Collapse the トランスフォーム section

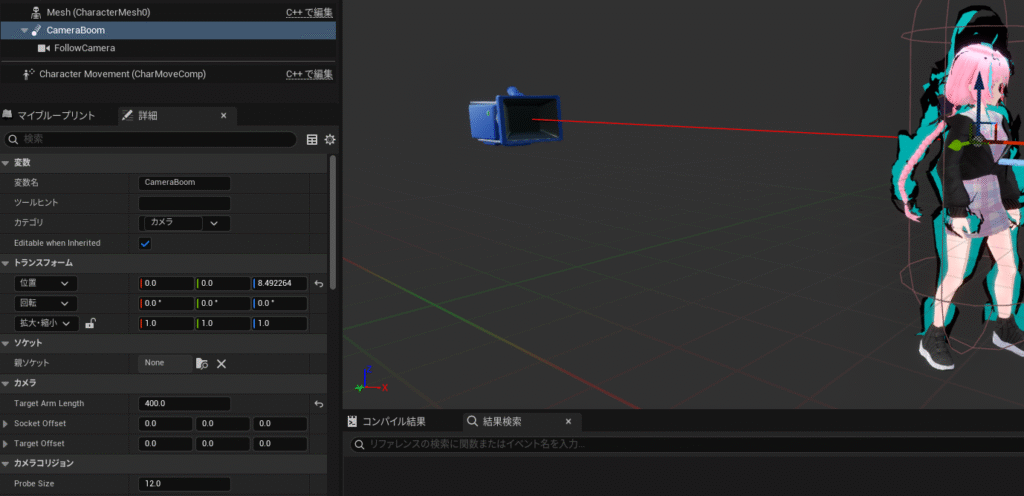(6, 263)
